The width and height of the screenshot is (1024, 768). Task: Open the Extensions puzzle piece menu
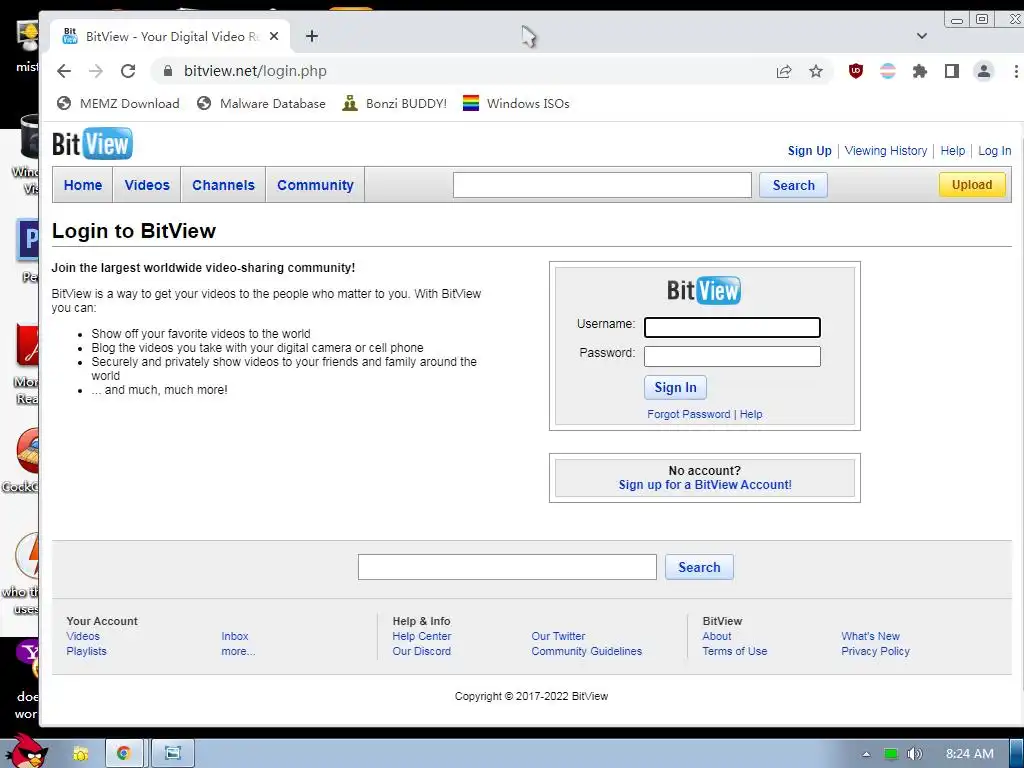tap(920, 71)
